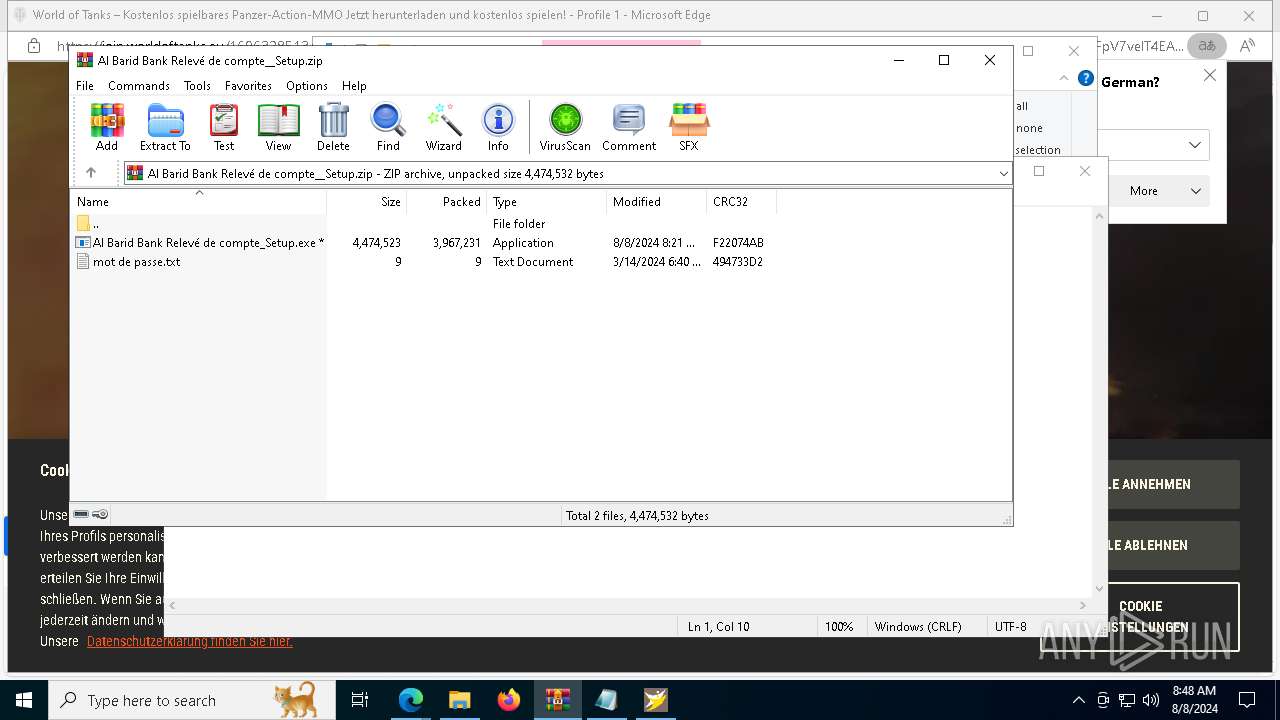The width and height of the screenshot is (1280, 720).
Task: Open Firefox from taskbar
Action: point(509,700)
